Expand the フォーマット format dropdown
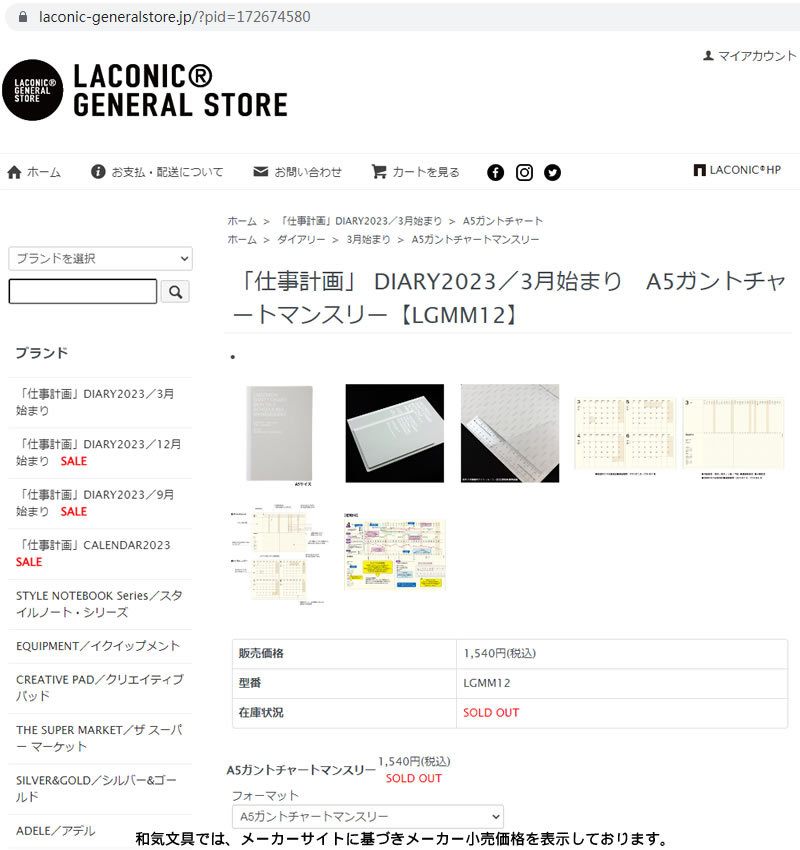800x850 pixels. pyautogui.click(x=368, y=816)
